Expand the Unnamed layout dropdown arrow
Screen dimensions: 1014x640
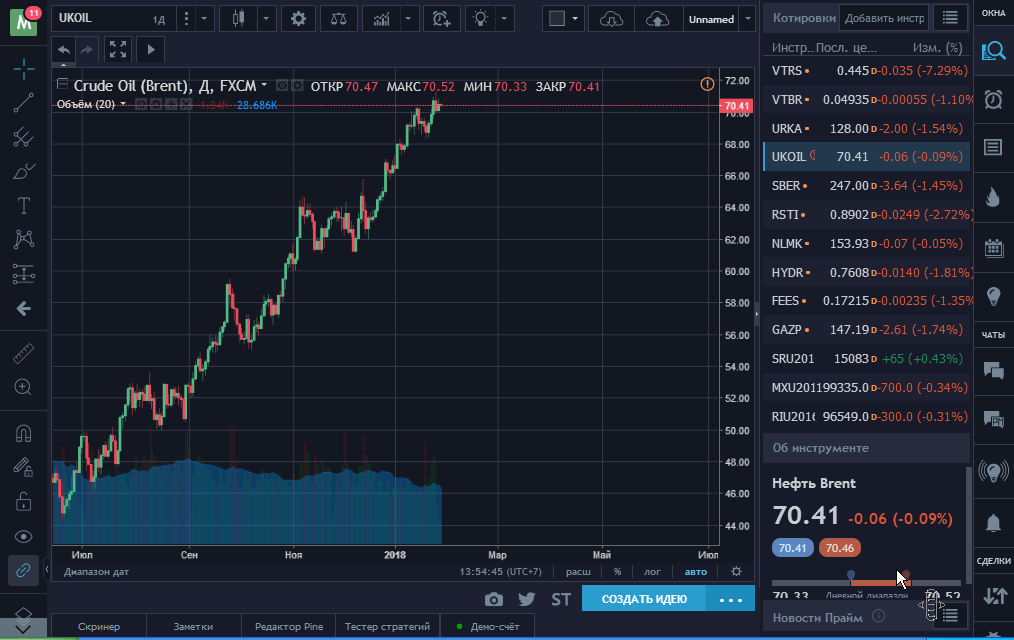(748, 19)
